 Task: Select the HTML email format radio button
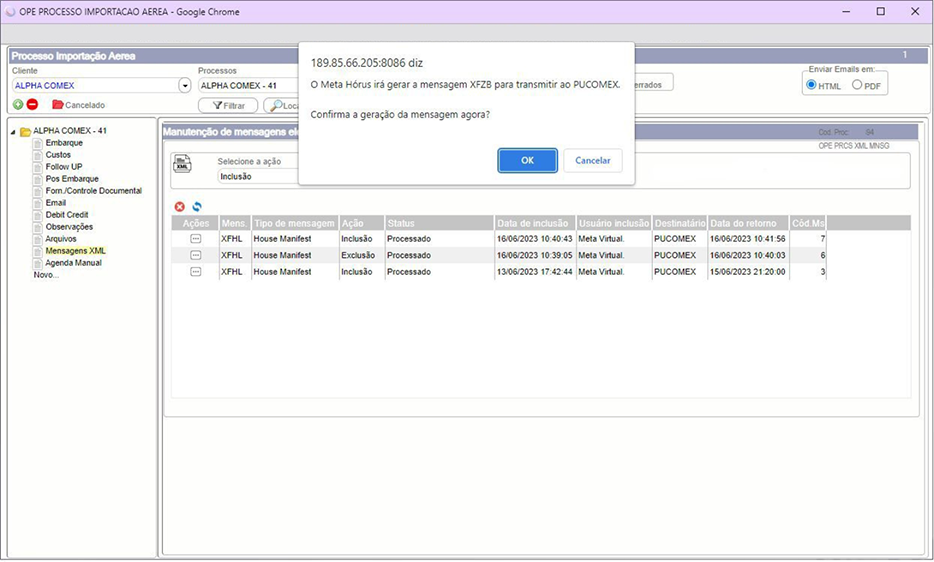click(811, 85)
